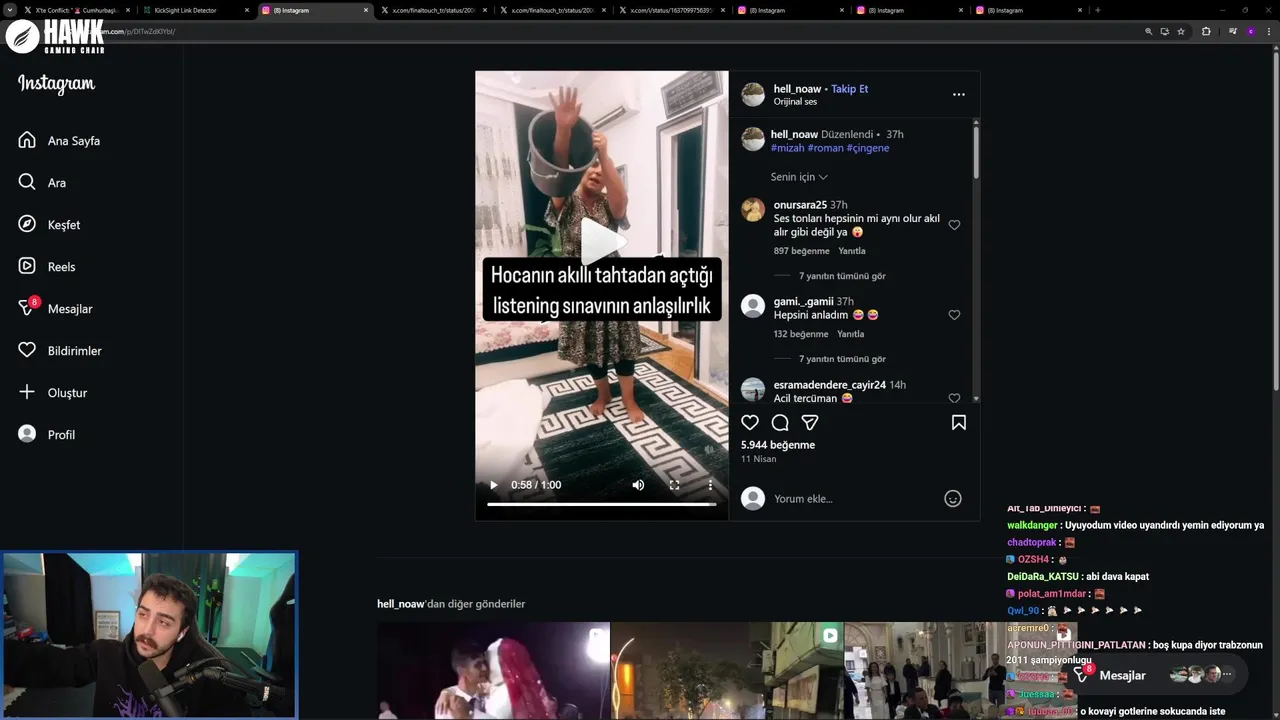Image resolution: width=1280 pixels, height=720 pixels.
Task: Mute the video with speaker icon
Action: [x=638, y=485]
